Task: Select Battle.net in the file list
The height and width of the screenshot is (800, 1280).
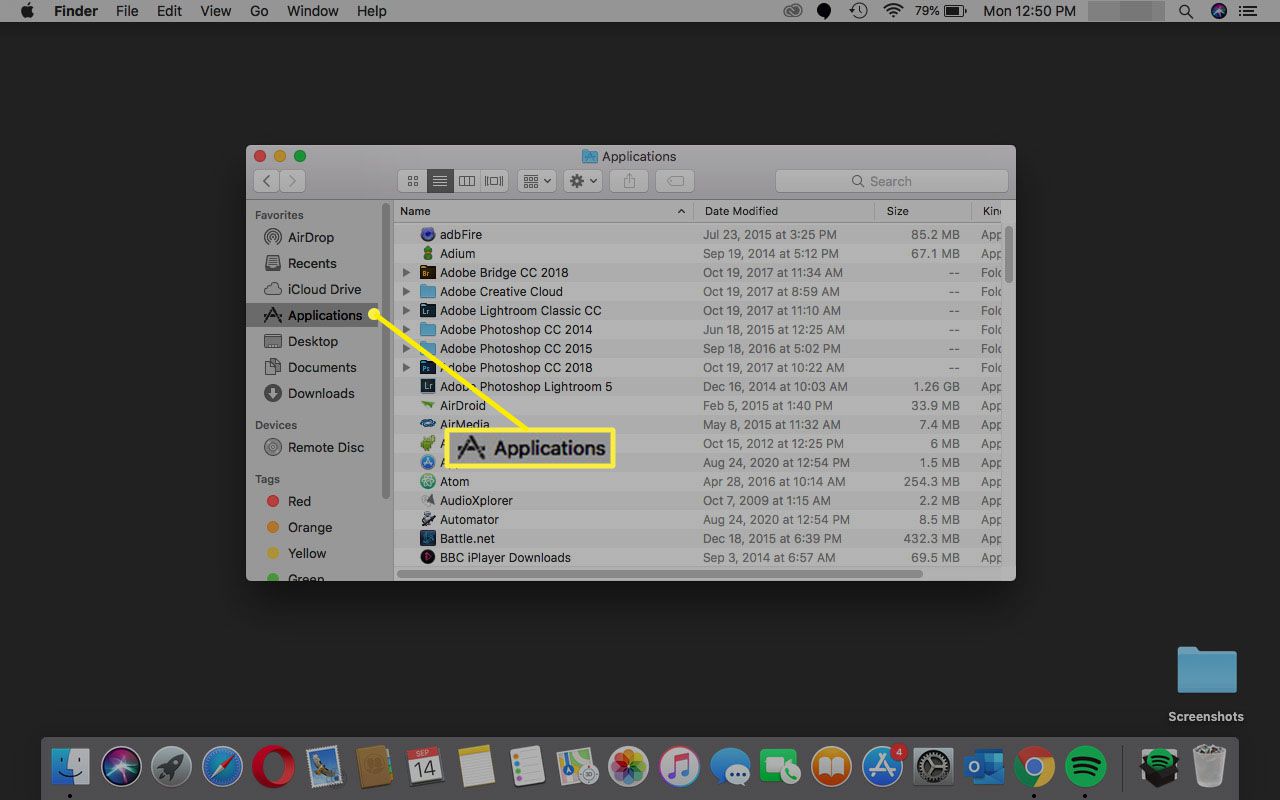Action: [x=698, y=538]
